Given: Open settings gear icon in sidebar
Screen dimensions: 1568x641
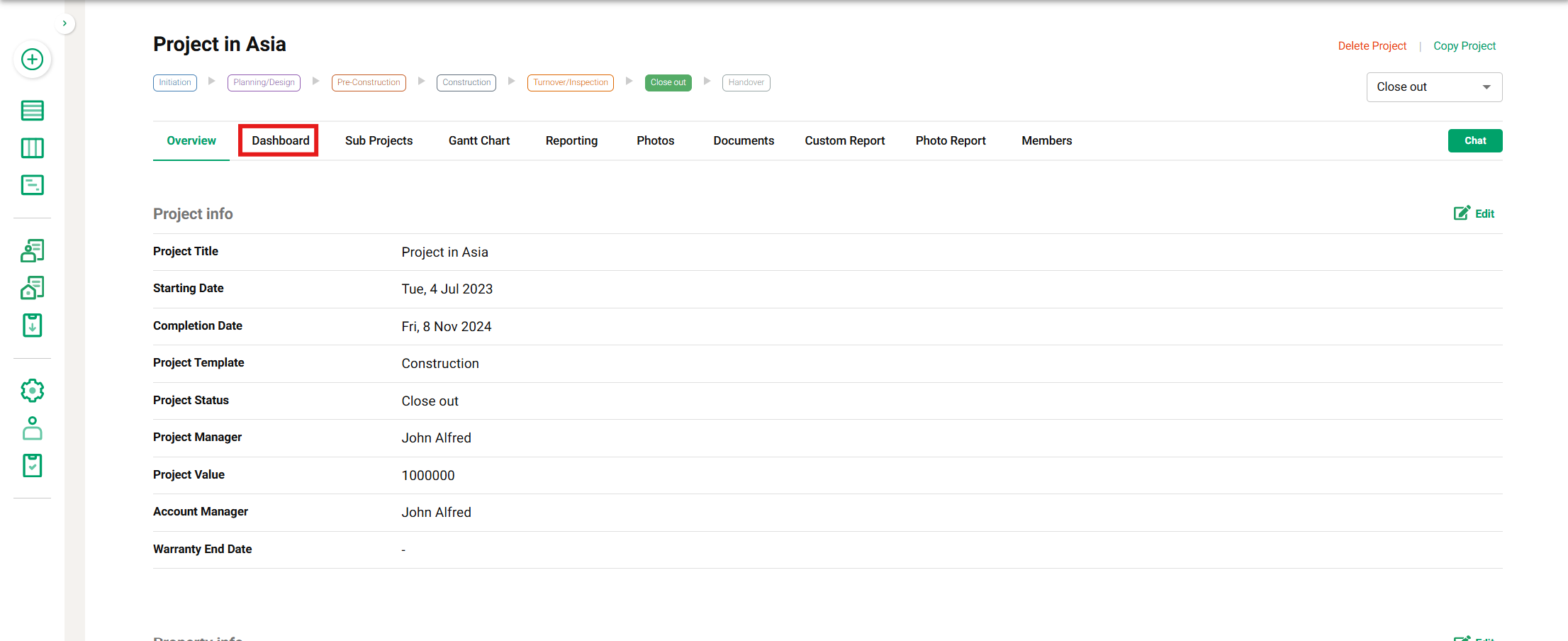Looking at the screenshot, I should coord(32,391).
